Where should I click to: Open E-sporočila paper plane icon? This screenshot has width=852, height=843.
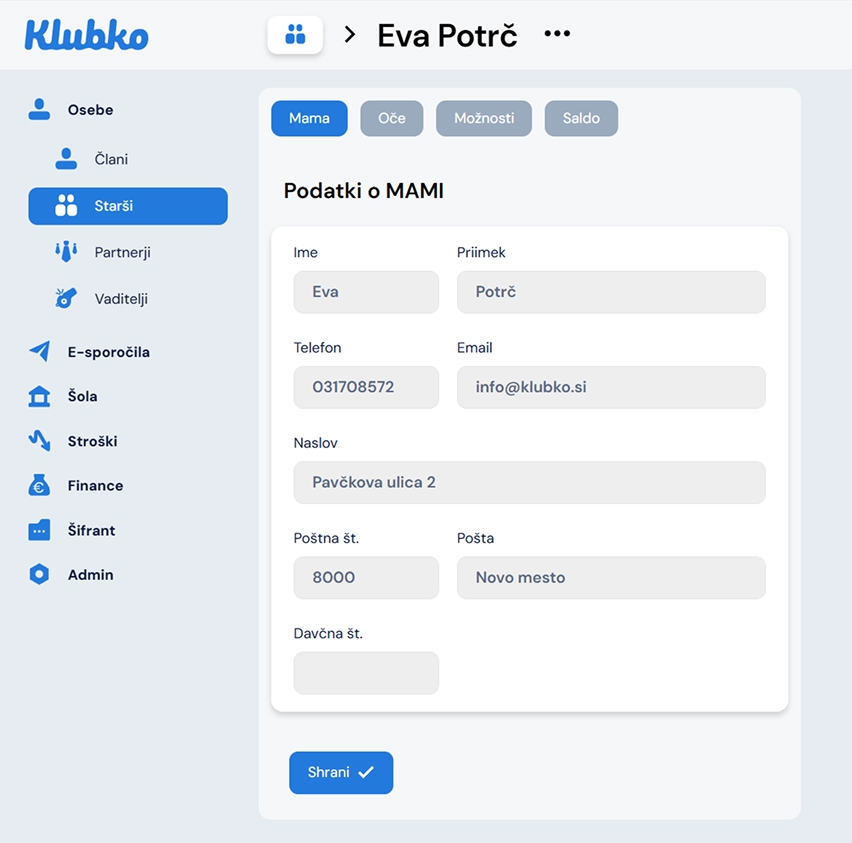(x=39, y=351)
